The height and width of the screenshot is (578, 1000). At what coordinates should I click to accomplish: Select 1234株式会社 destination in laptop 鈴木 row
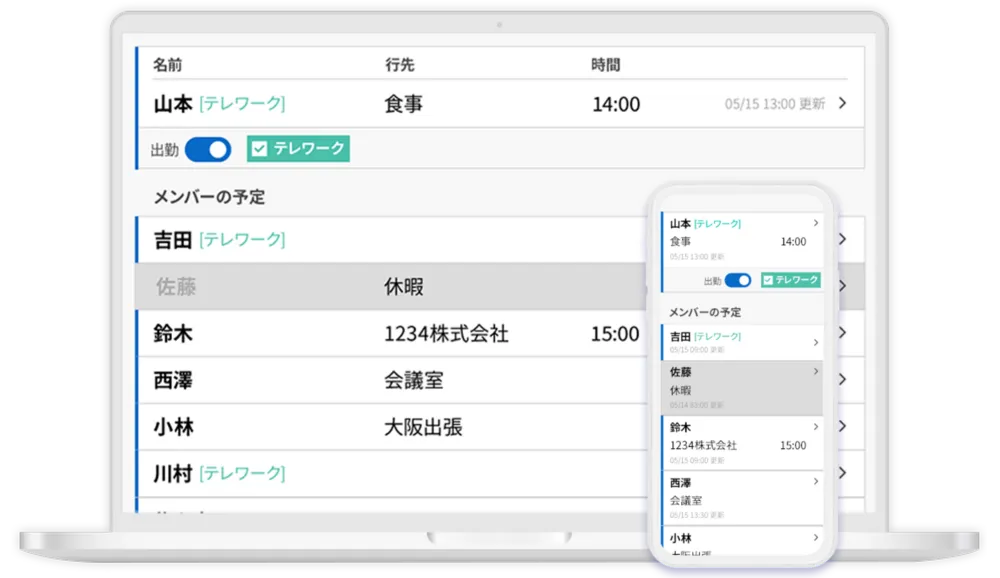(x=446, y=334)
